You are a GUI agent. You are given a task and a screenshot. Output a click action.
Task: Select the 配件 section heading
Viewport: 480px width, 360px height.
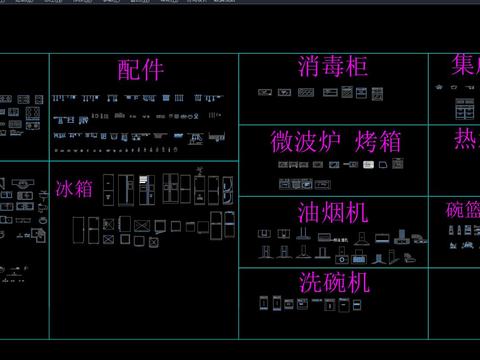tap(141, 70)
